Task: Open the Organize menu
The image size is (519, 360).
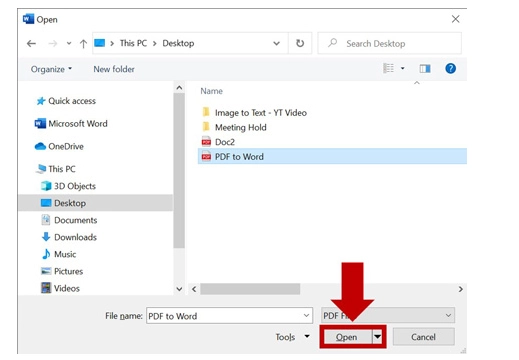Action: tap(51, 69)
